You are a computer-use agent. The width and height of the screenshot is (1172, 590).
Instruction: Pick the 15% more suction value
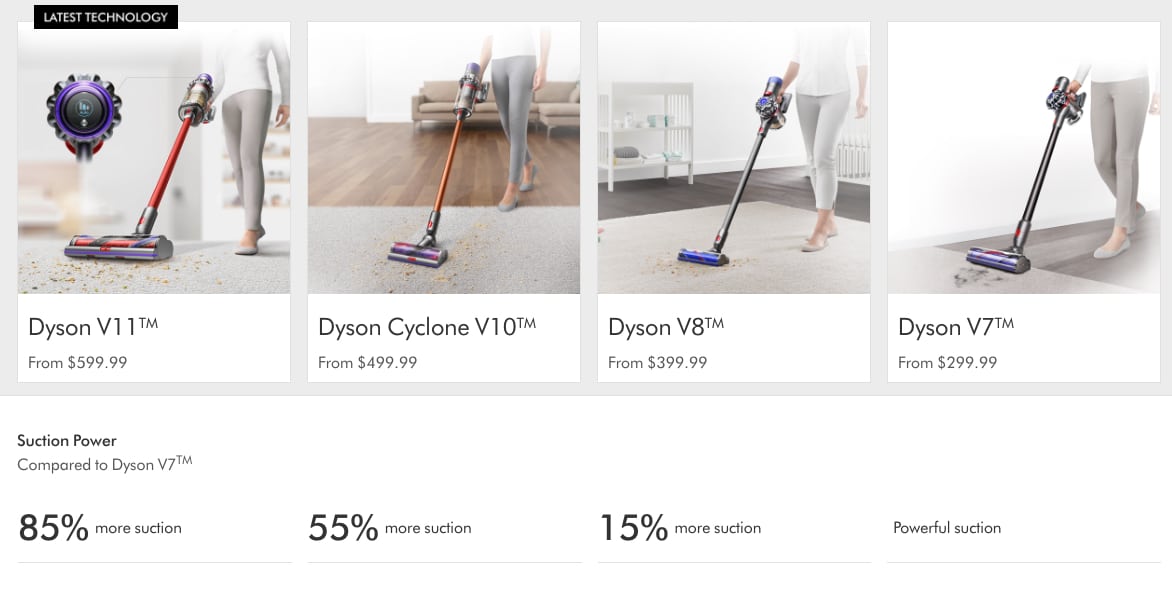pyautogui.click(x=680, y=527)
